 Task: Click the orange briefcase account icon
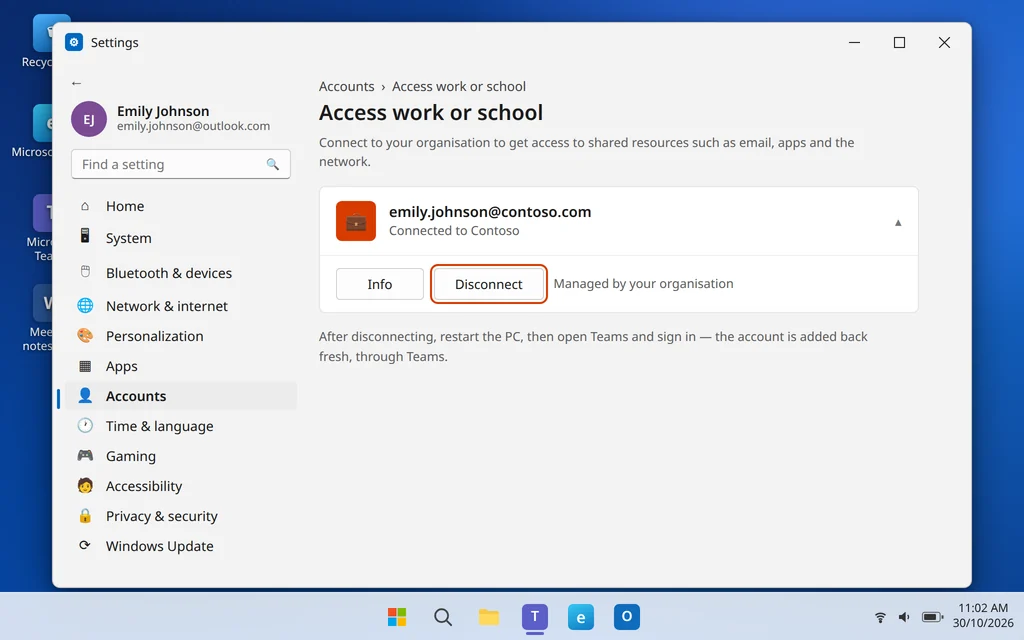356,221
